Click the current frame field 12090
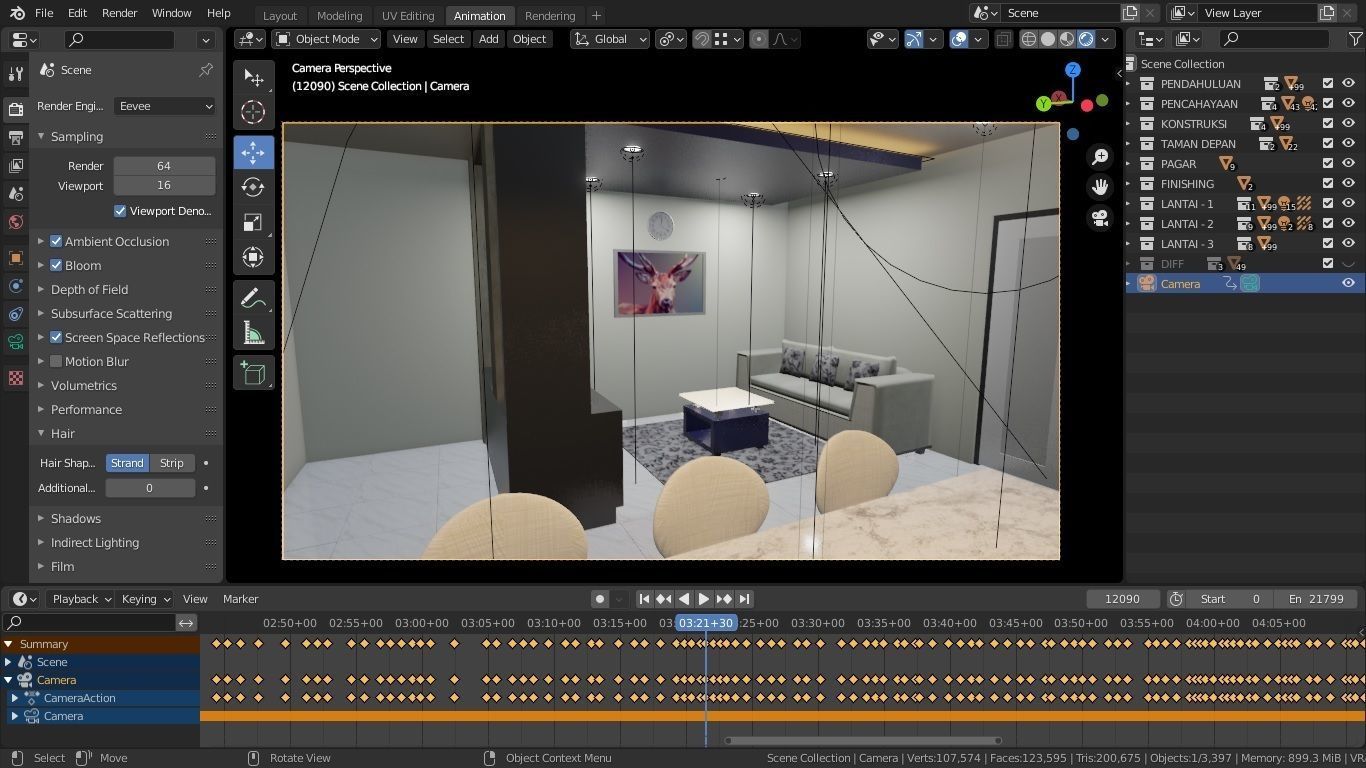Screen dimensions: 1366x768 [x=1122, y=599]
